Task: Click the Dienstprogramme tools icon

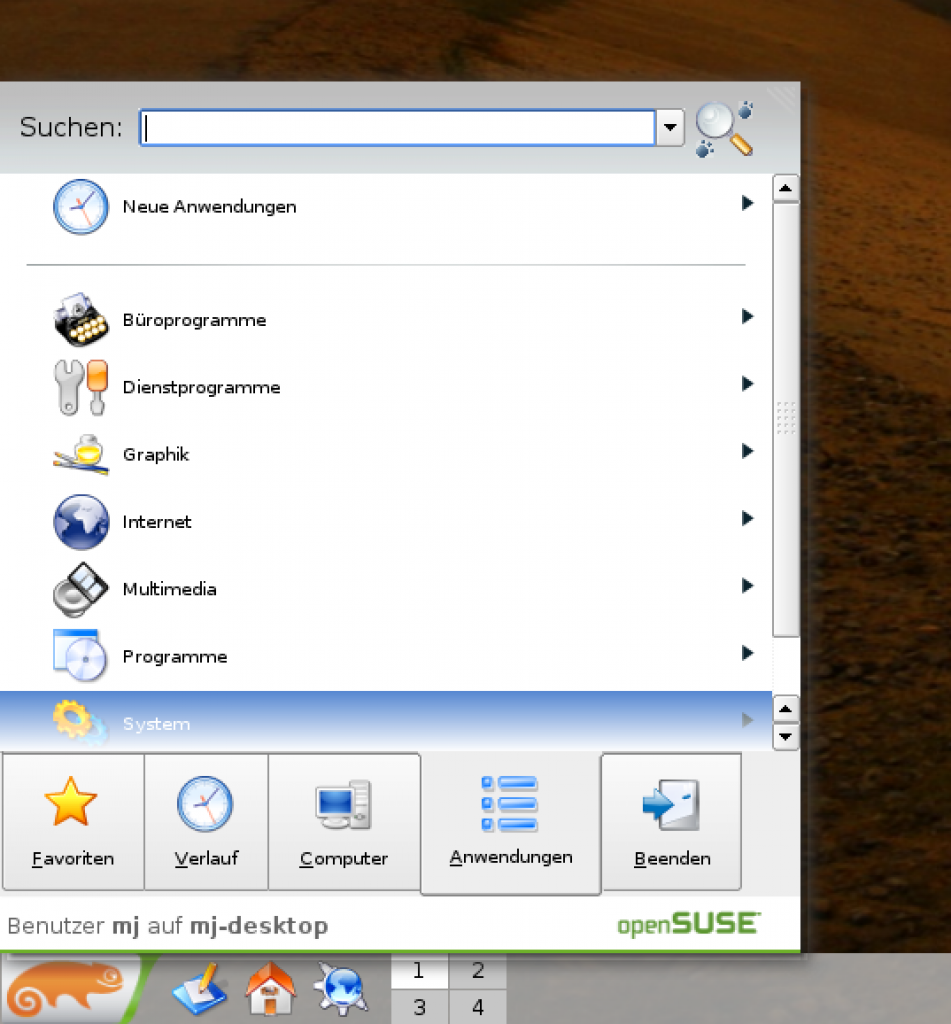Action: 81,387
